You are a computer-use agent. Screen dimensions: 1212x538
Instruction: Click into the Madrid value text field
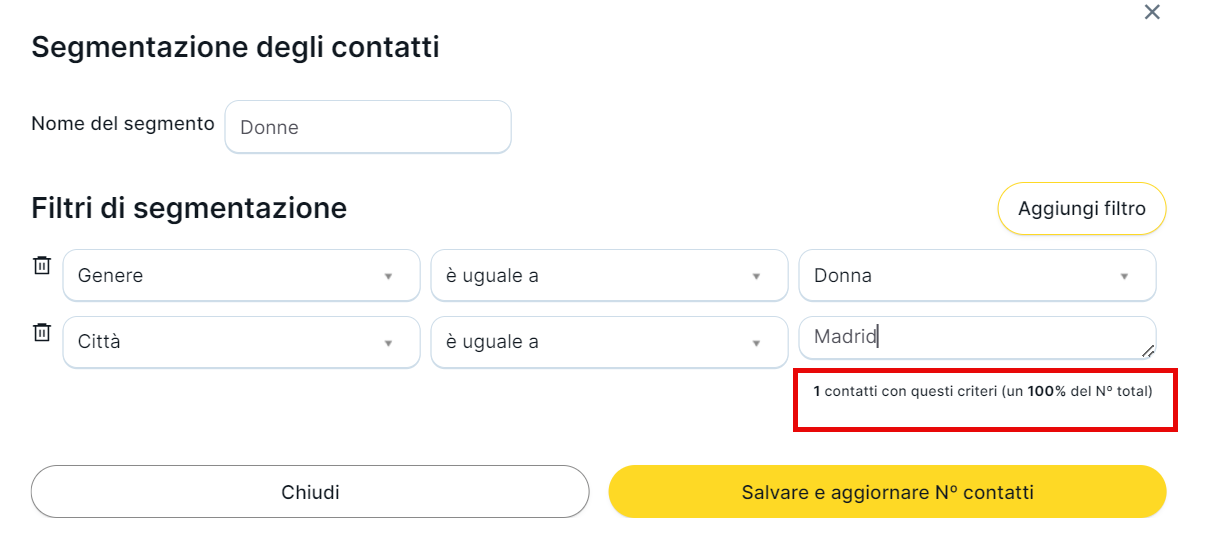[x=970, y=338]
